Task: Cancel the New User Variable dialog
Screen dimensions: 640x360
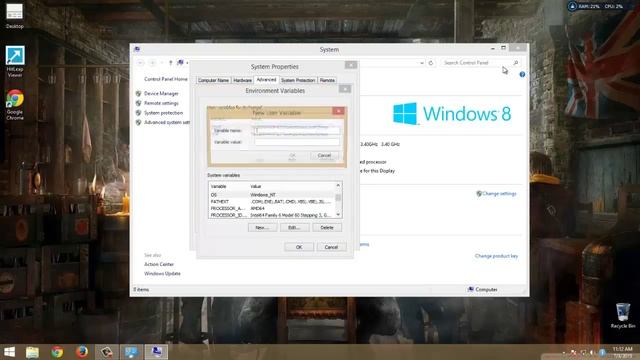Action: point(324,156)
